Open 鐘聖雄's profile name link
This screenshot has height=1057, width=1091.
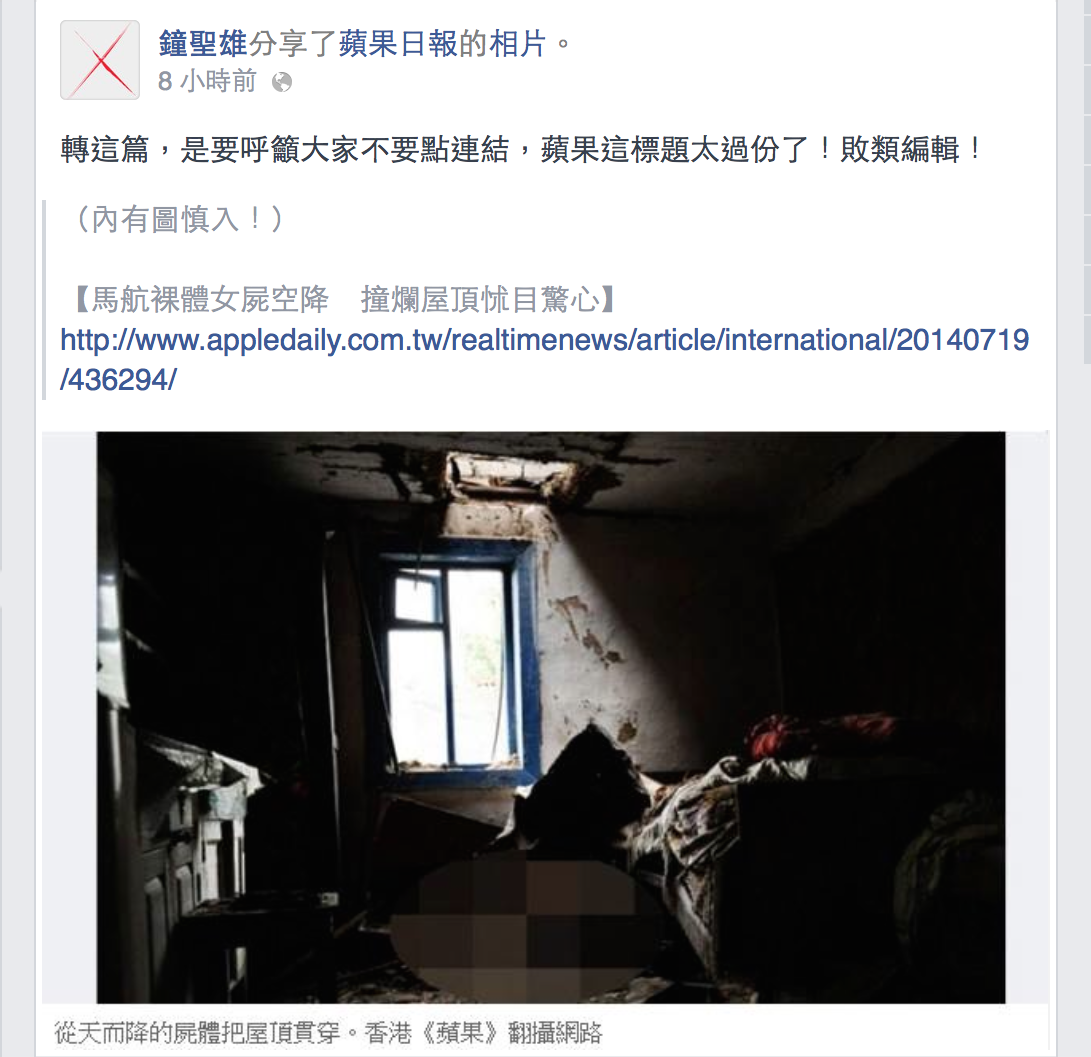pyautogui.click(x=202, y=44)
